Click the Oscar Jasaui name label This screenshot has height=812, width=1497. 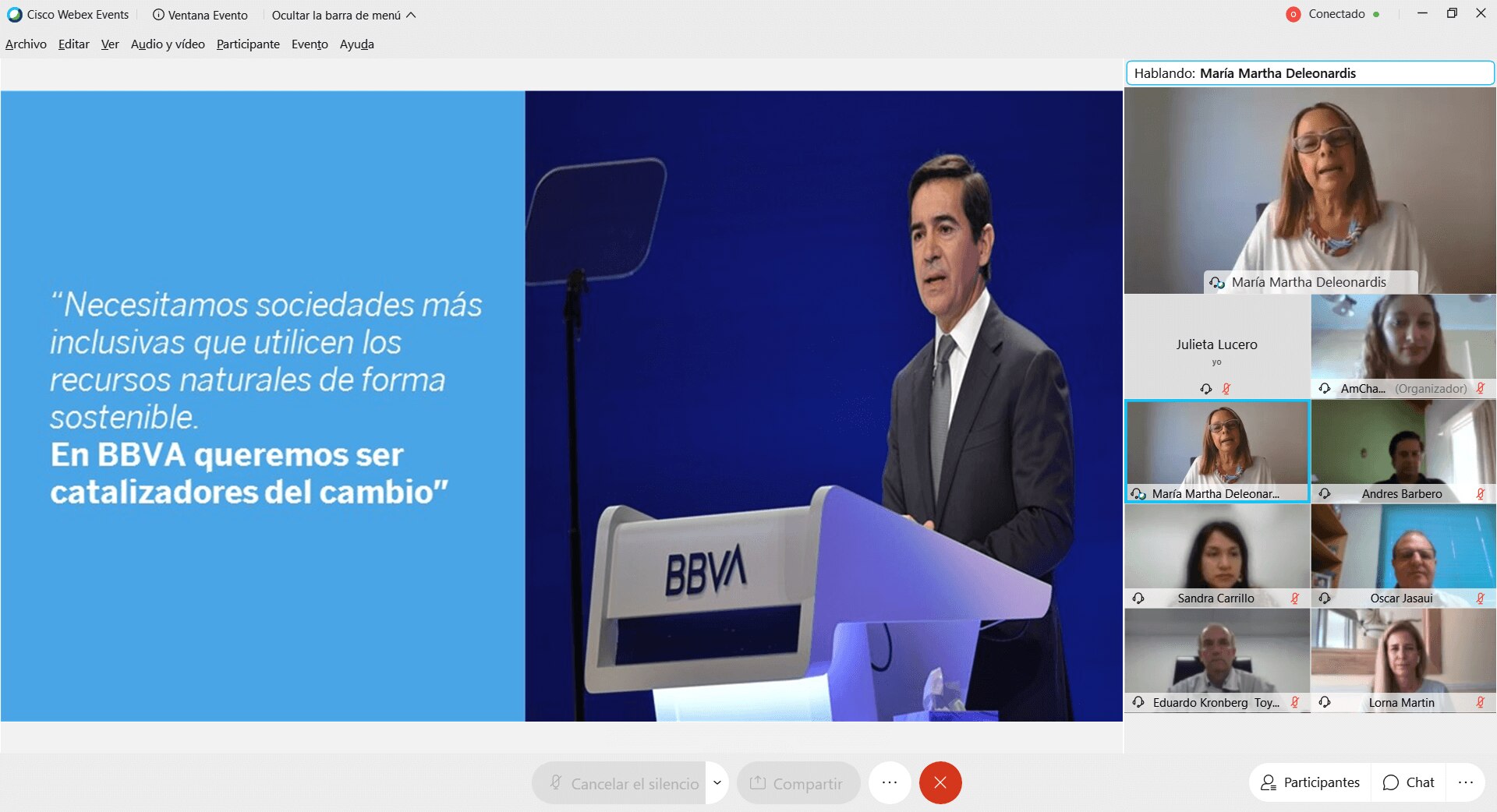point(1401,598)
